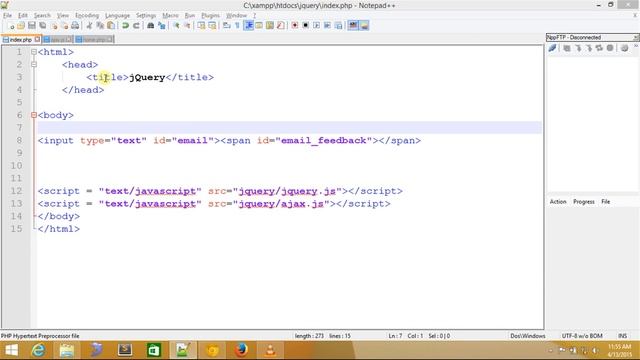
Task: Open the Plugins menu
Action: (211, 16)
